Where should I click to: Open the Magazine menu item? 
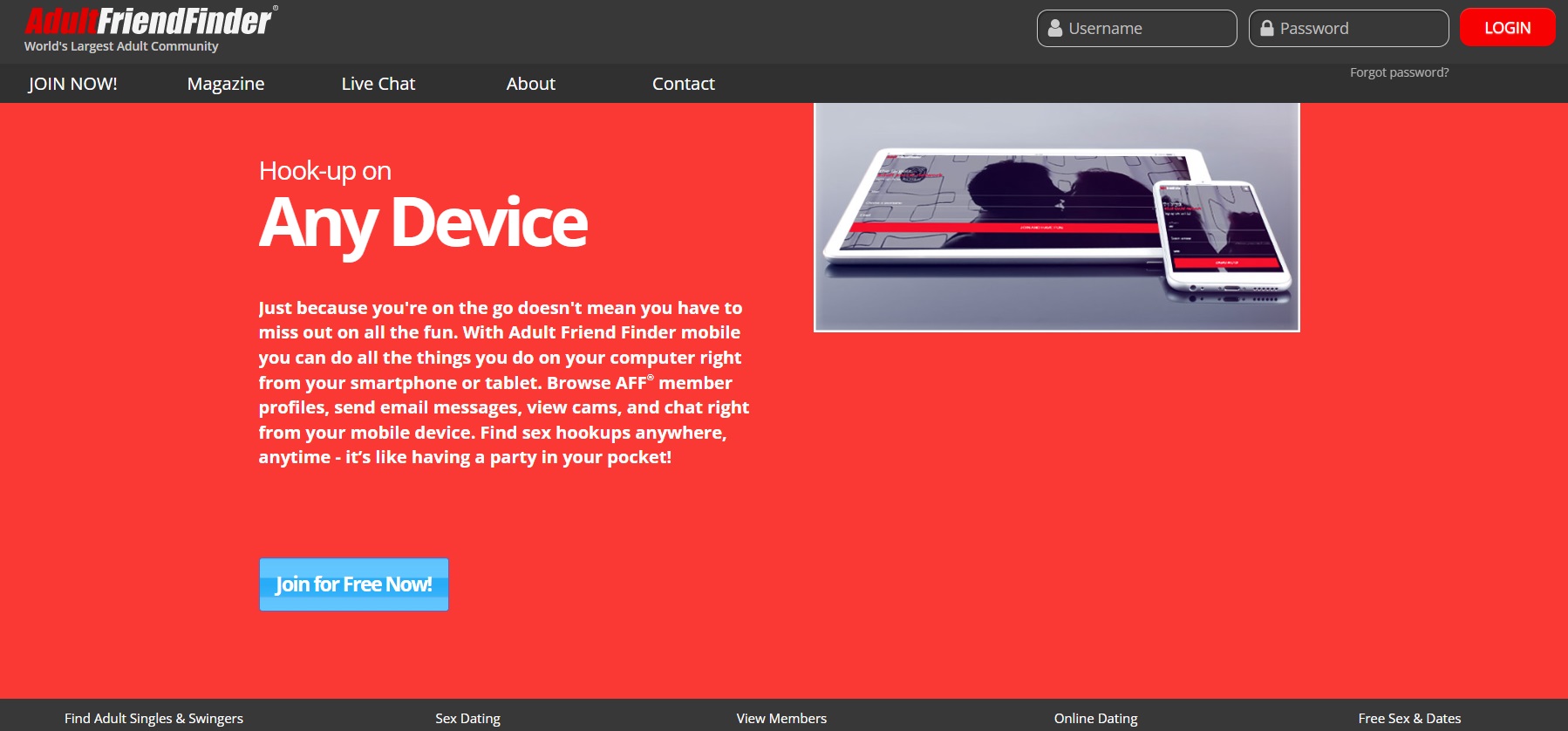pos(226,84)
